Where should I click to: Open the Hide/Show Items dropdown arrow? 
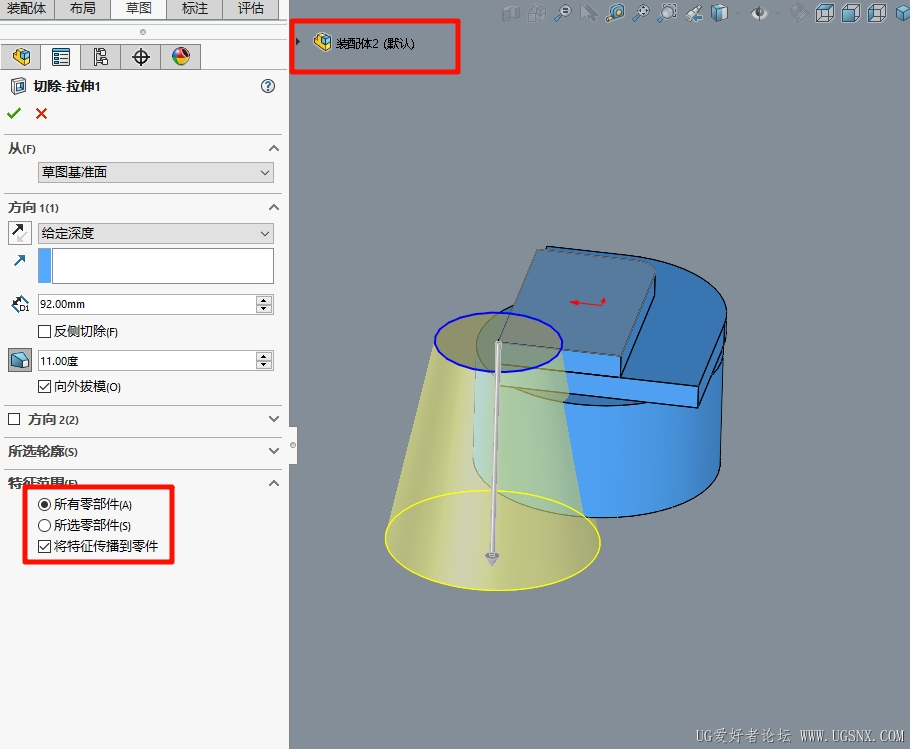(x=778, y=13)
